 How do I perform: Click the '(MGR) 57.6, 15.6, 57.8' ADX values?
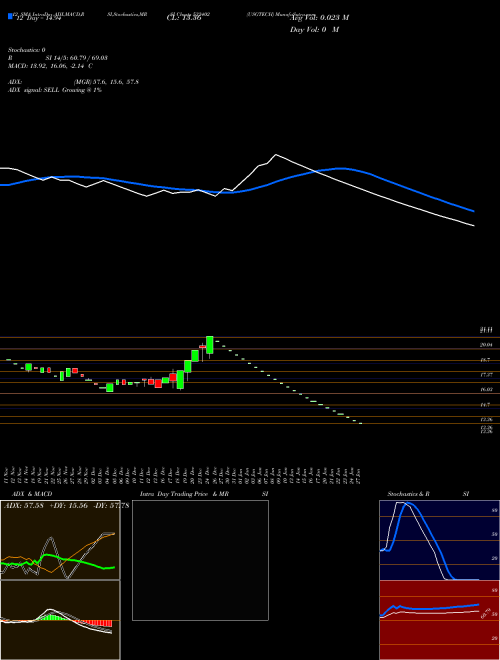[x=106, y=82]
